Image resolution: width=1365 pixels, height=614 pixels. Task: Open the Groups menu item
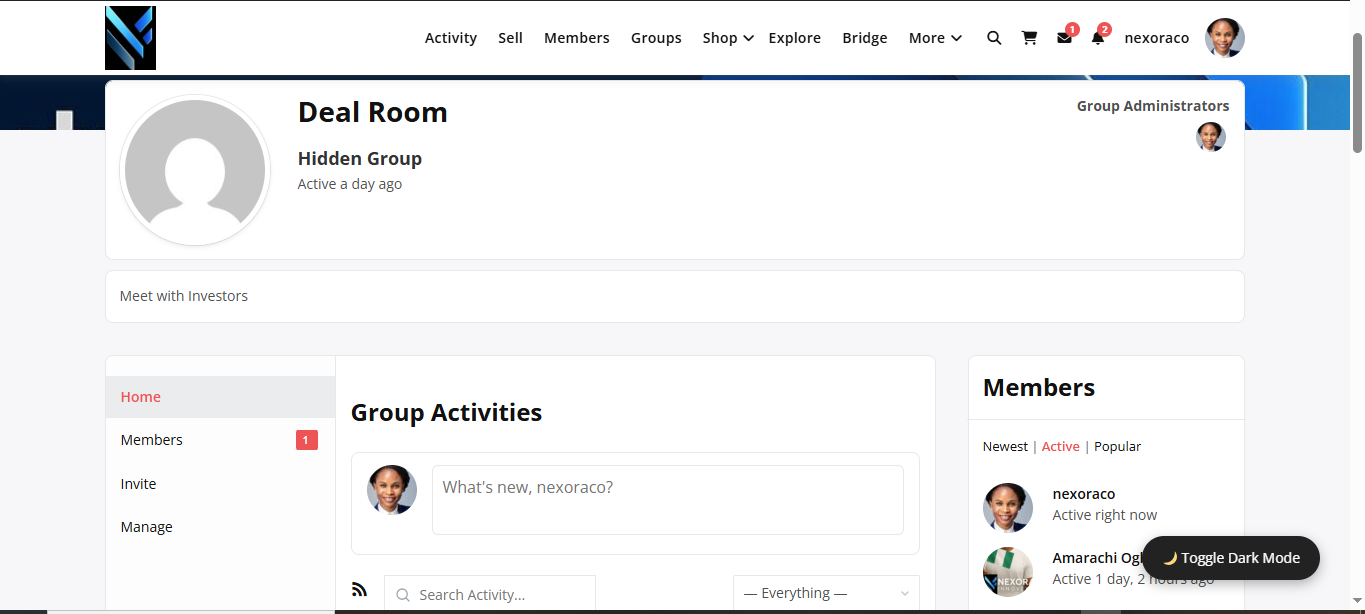pyautogui.click(x=656, y=38)
